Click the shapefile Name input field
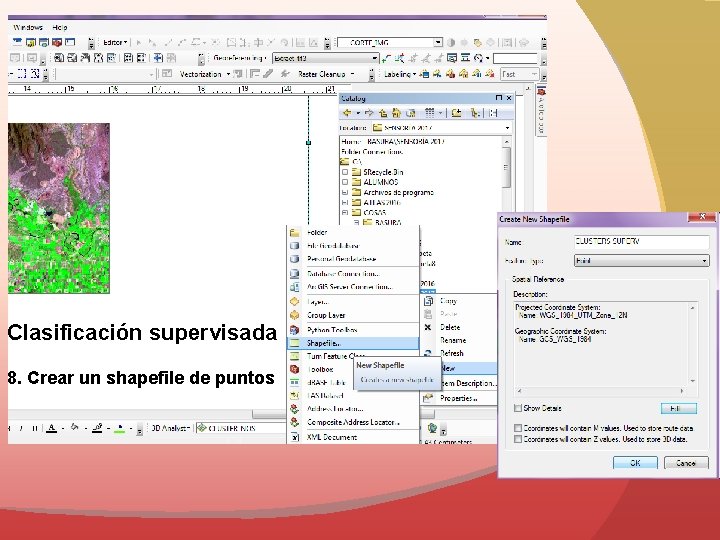Image resolution: width=720 pixels, height=540 pixels. pyautogui.click(x=641, y=242)
